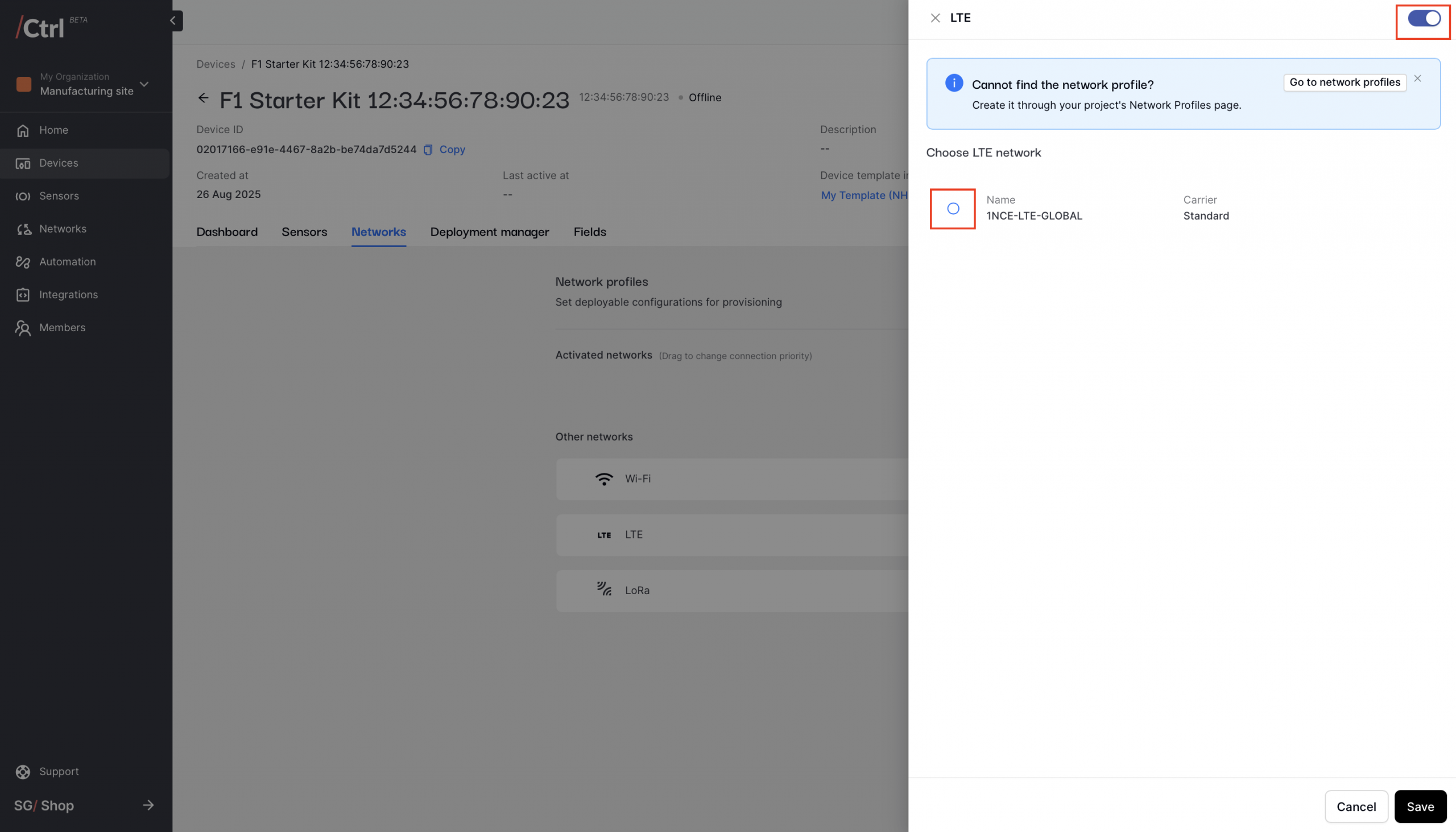Screen dimensions: 1456x832
Task: Click the Home icon in sidebar
Action: pos(23,131)
